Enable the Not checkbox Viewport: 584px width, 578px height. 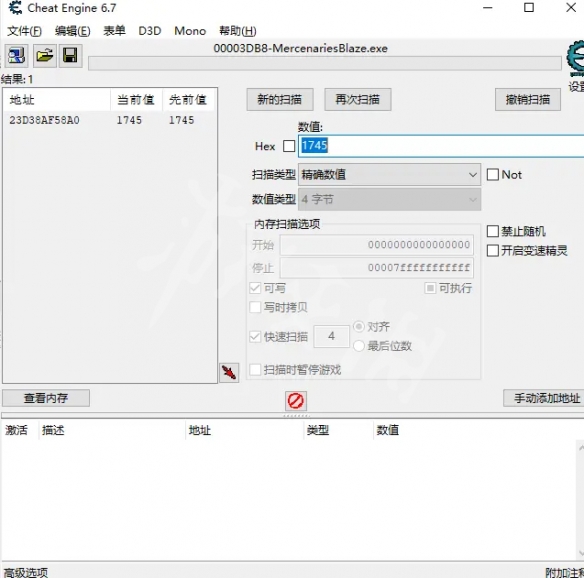493,175
